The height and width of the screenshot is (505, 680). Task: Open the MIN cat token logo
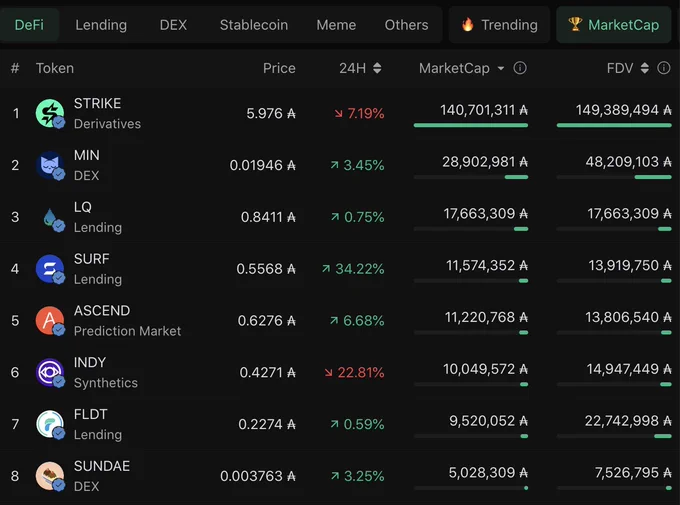click(x=50, y=165)
